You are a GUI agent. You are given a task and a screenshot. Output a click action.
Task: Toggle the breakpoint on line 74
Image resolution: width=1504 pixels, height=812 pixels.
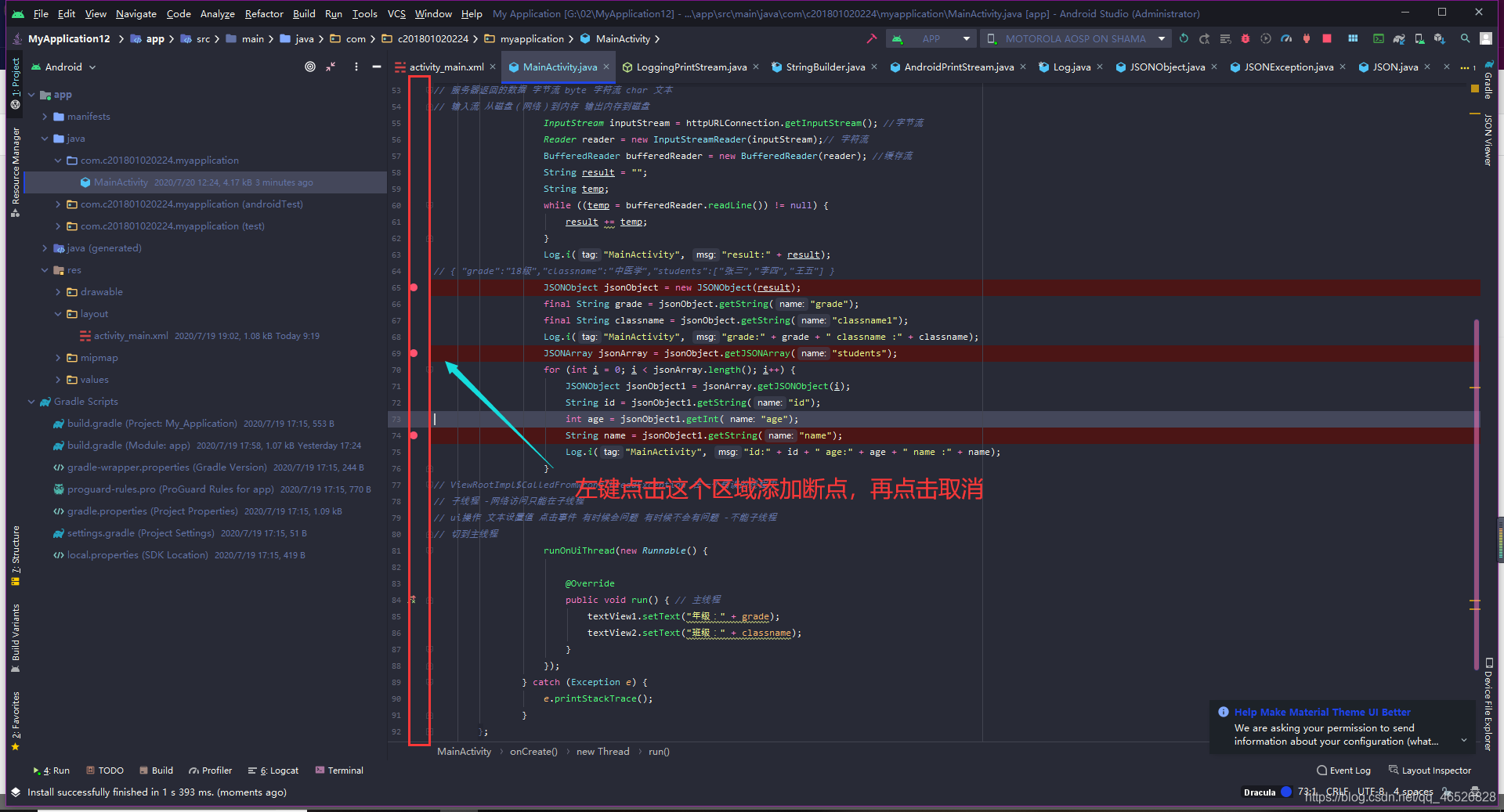pos(414,435)
